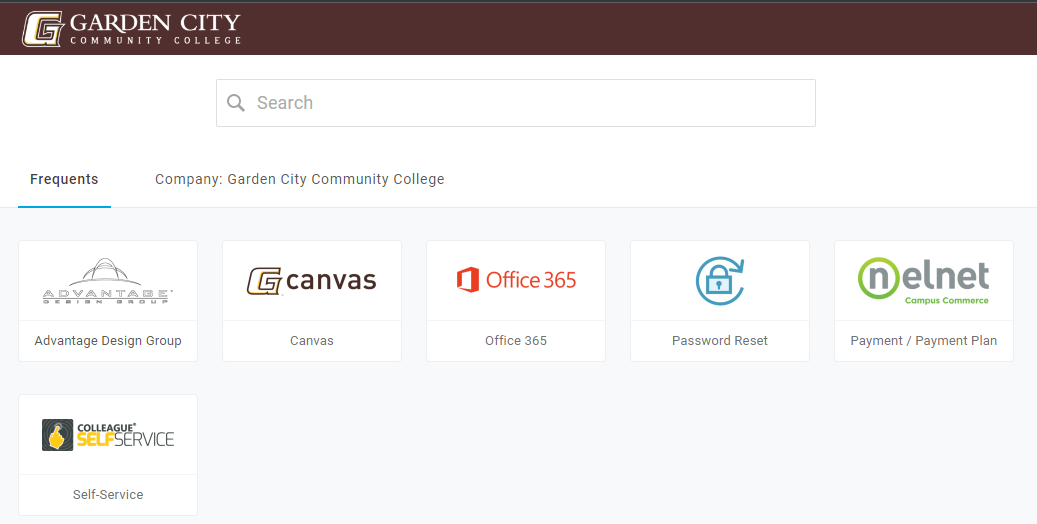Click the Office 365 label text

[x=516, y=341]
